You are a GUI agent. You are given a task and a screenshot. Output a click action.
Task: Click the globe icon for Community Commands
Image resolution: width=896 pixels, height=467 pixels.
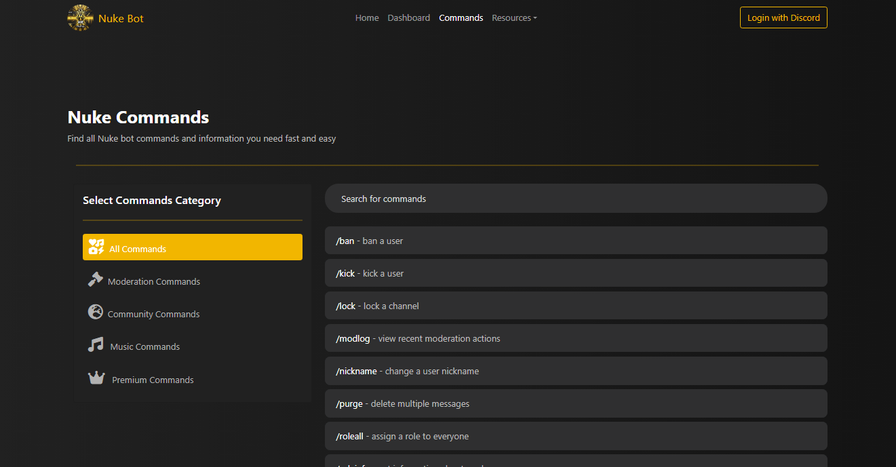(x=95, y=312)
